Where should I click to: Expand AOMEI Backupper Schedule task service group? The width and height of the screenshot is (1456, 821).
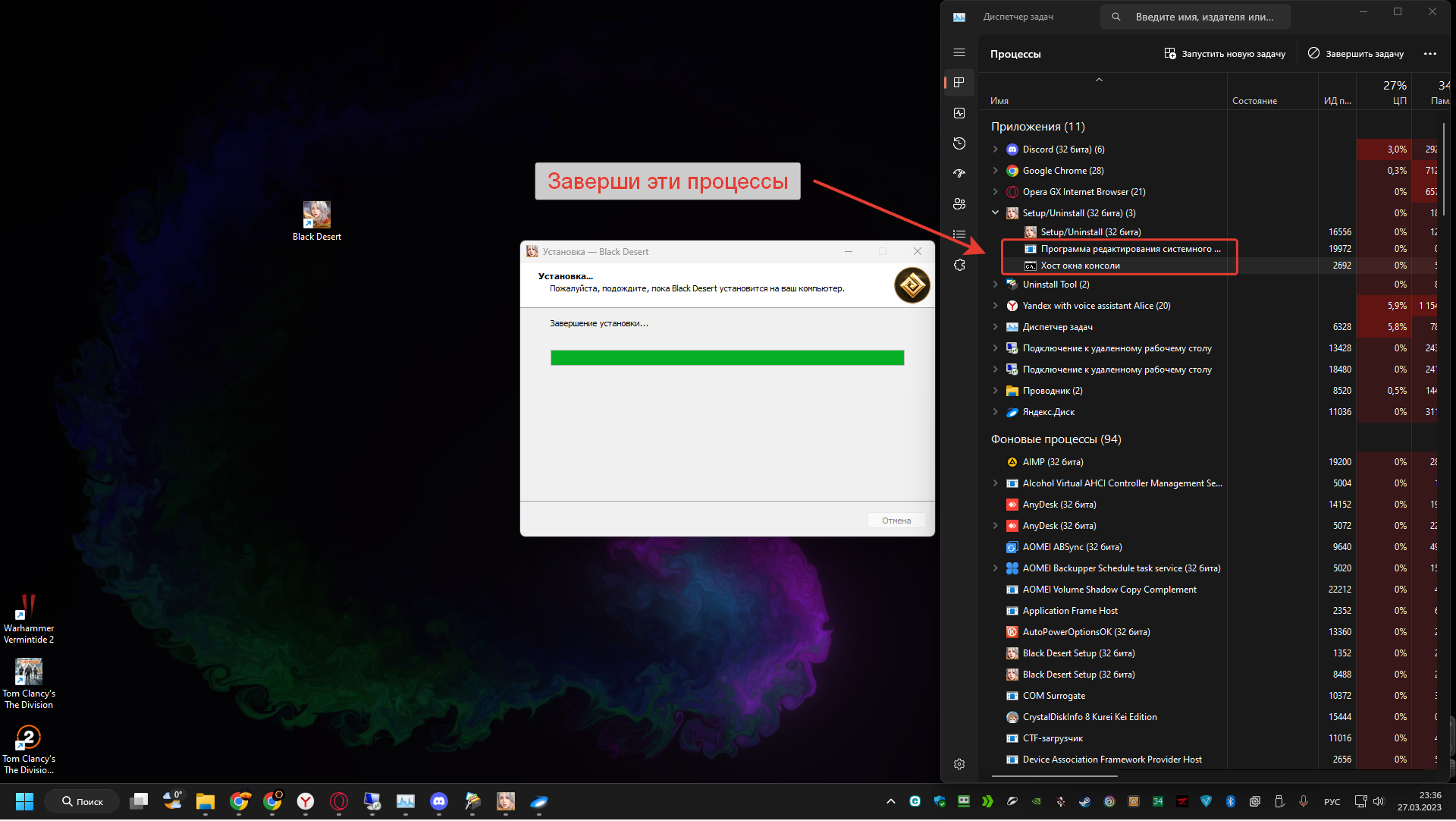pos(996,568)
